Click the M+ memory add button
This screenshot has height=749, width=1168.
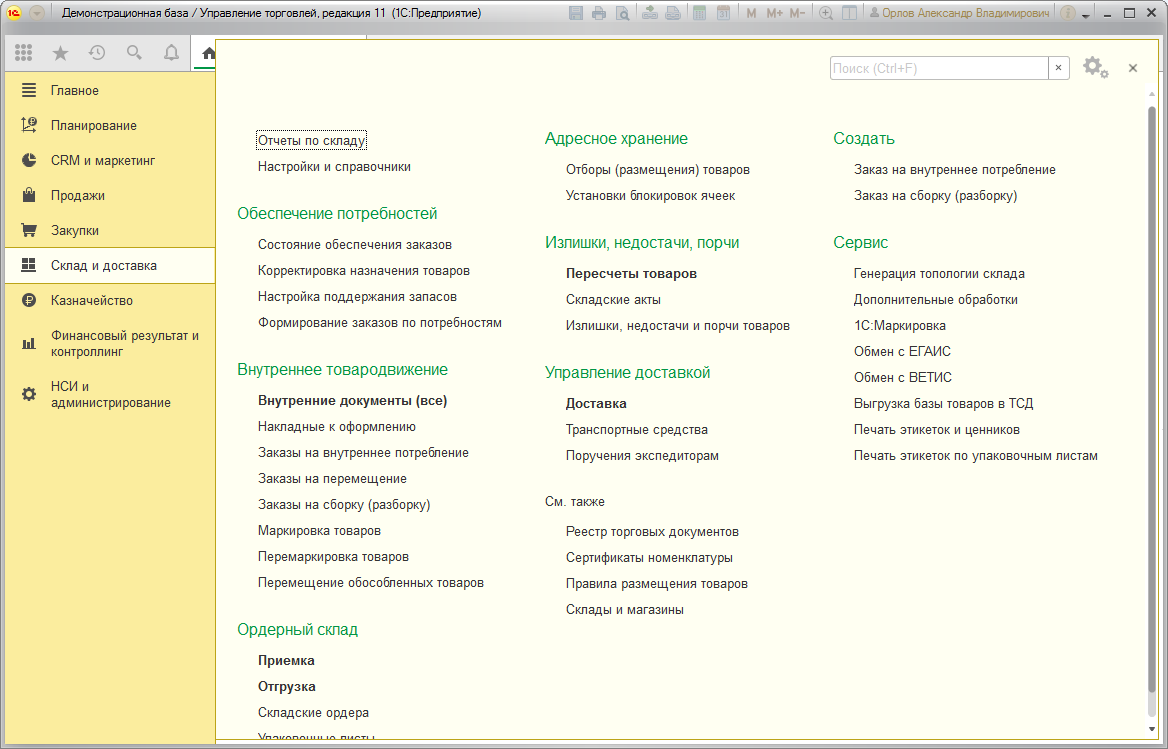pyautogui.click(x=775, y=13)
